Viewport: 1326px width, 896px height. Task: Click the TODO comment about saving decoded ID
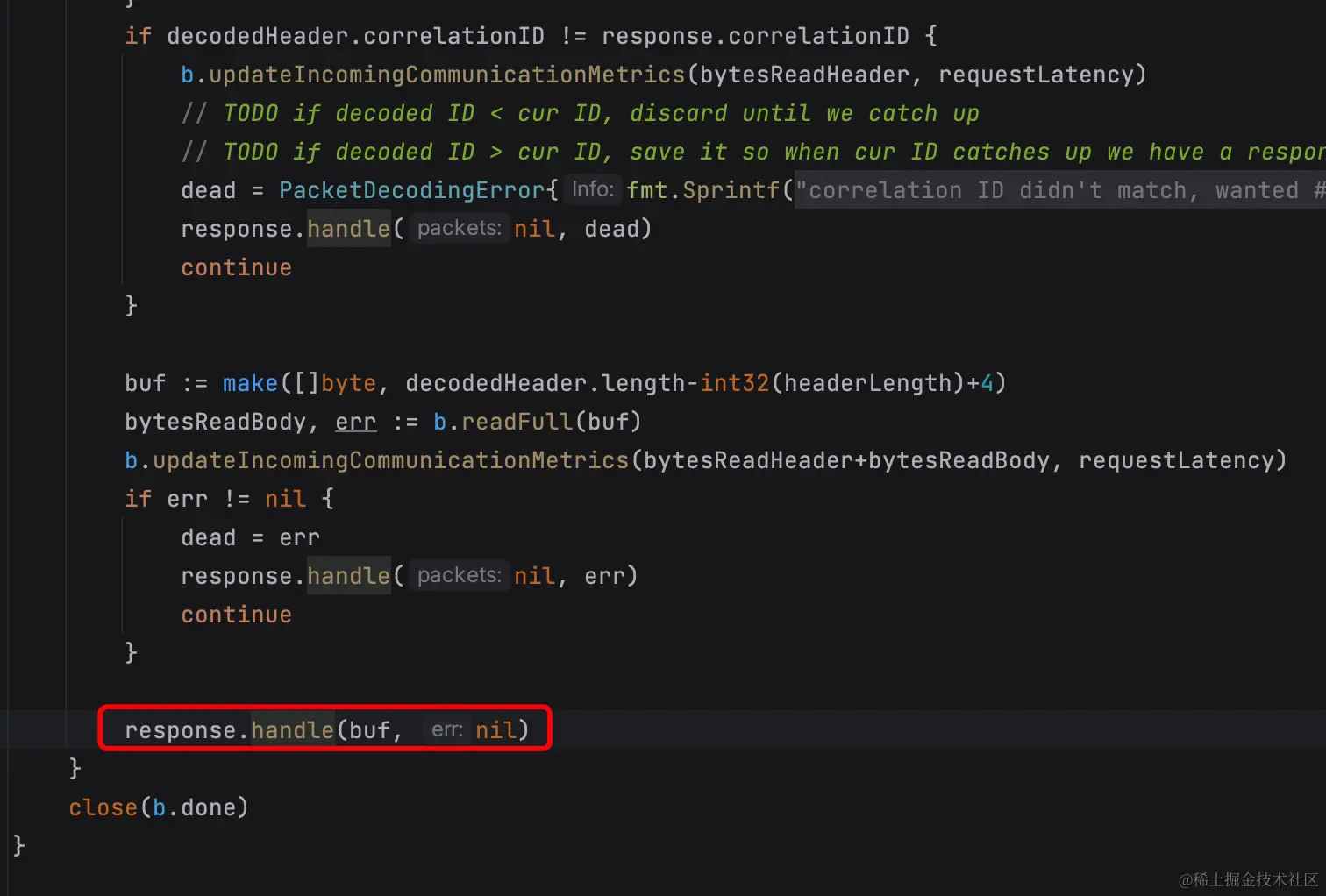pyautogui.click(x=753, y=152)
